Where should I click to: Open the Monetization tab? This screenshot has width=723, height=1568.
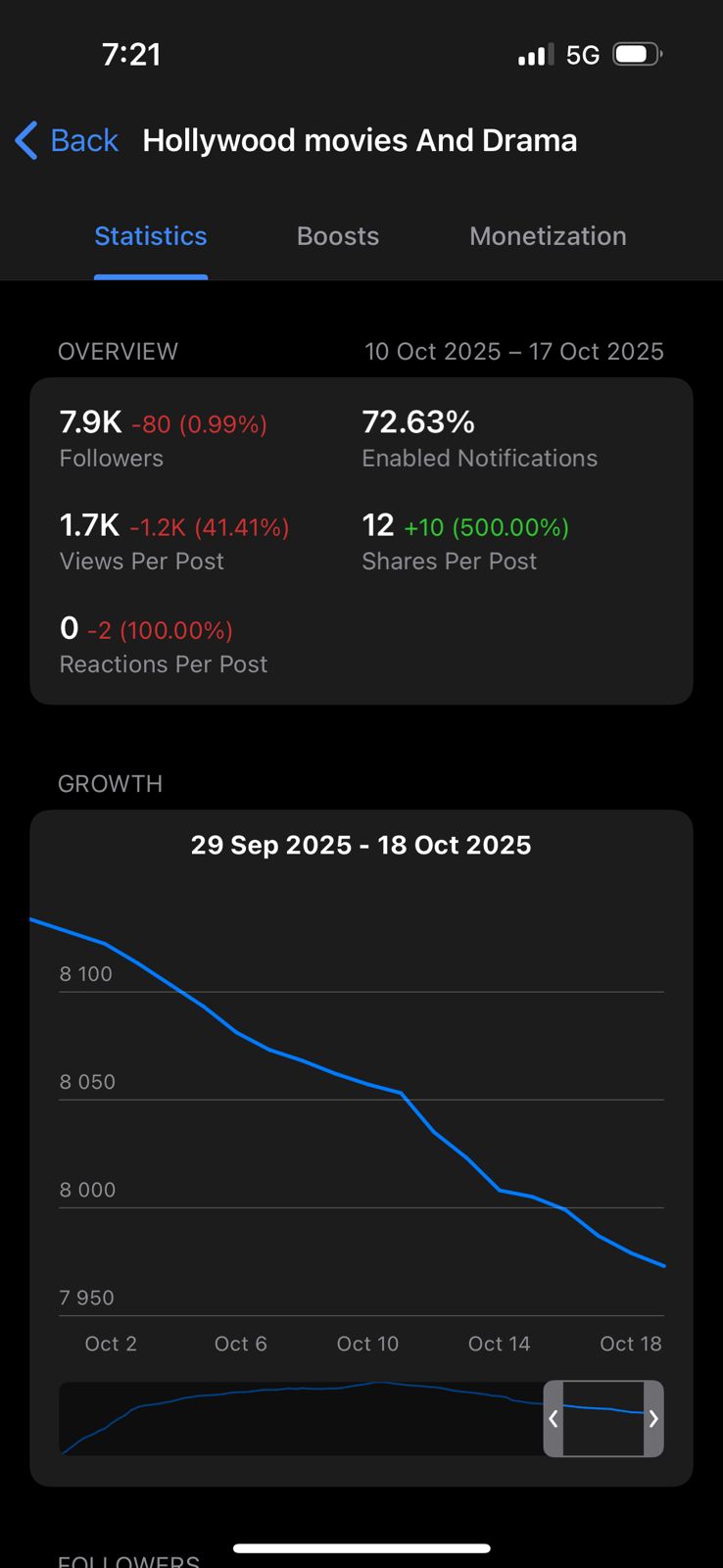point(548,236)
